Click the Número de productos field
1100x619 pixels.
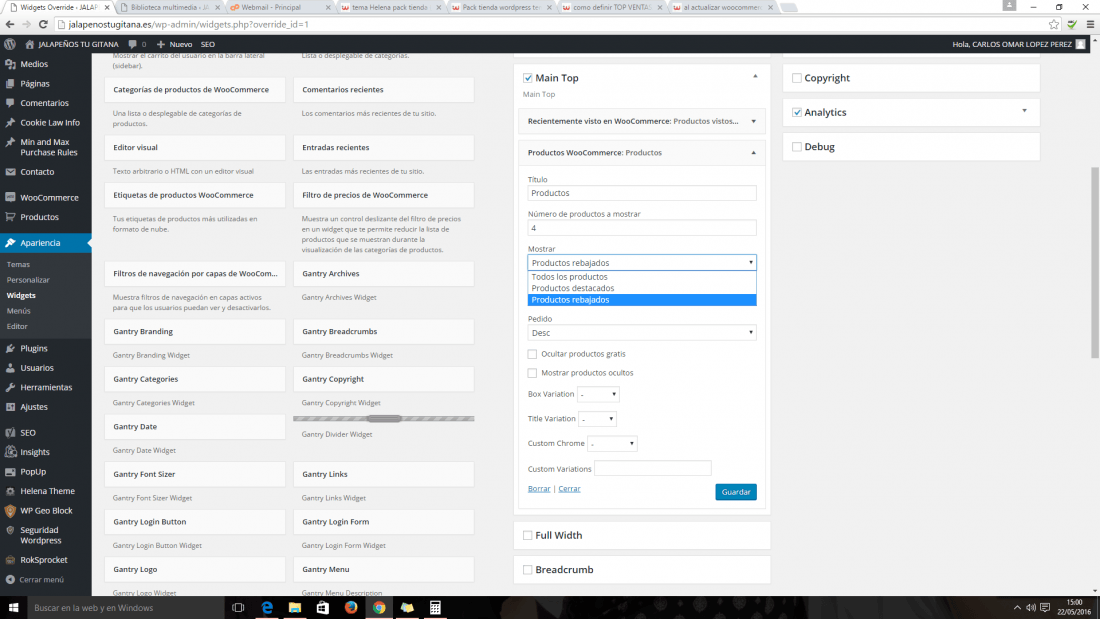coord(642,228)
